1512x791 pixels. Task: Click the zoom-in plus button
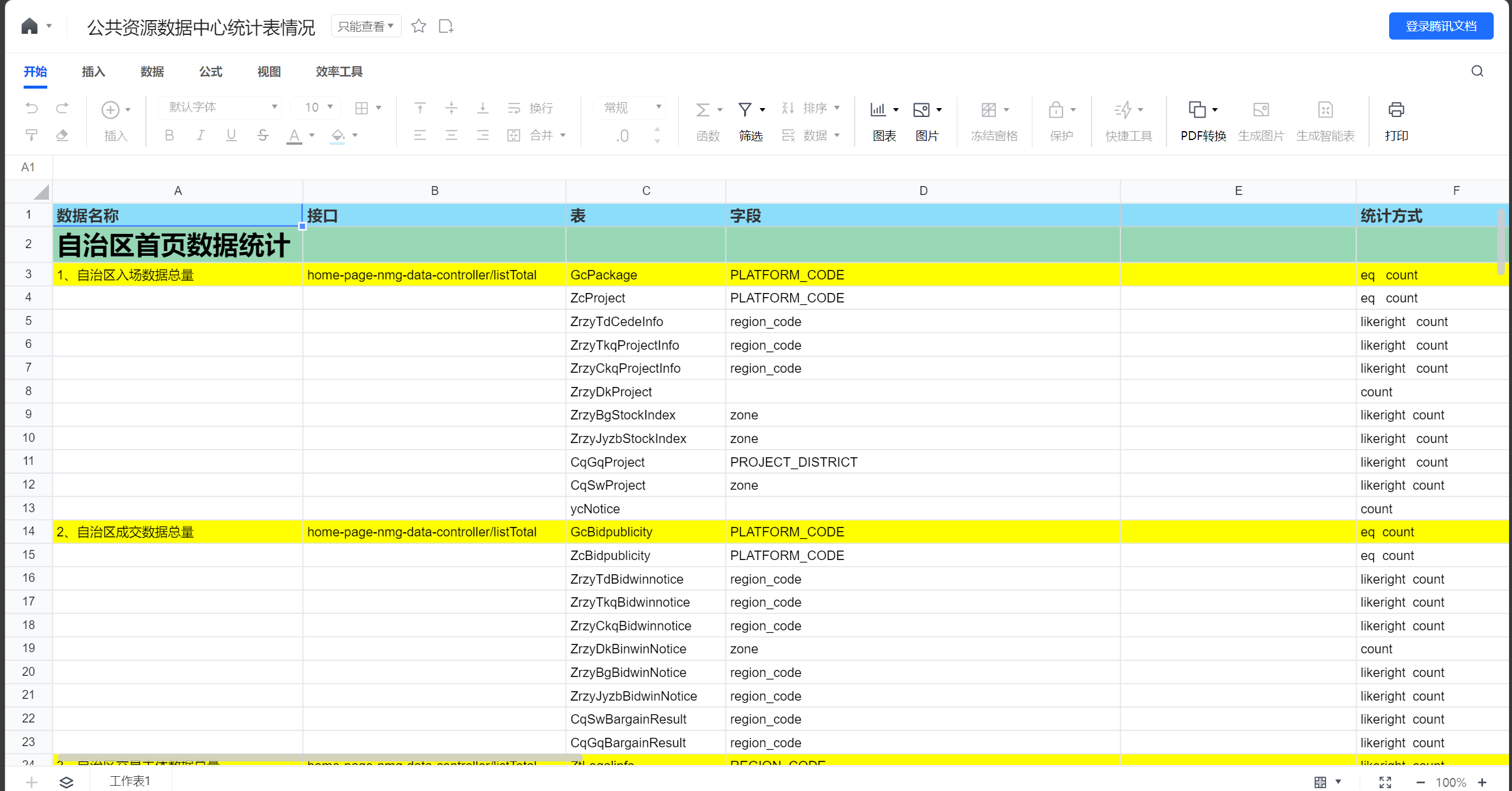pos(1482,782)
